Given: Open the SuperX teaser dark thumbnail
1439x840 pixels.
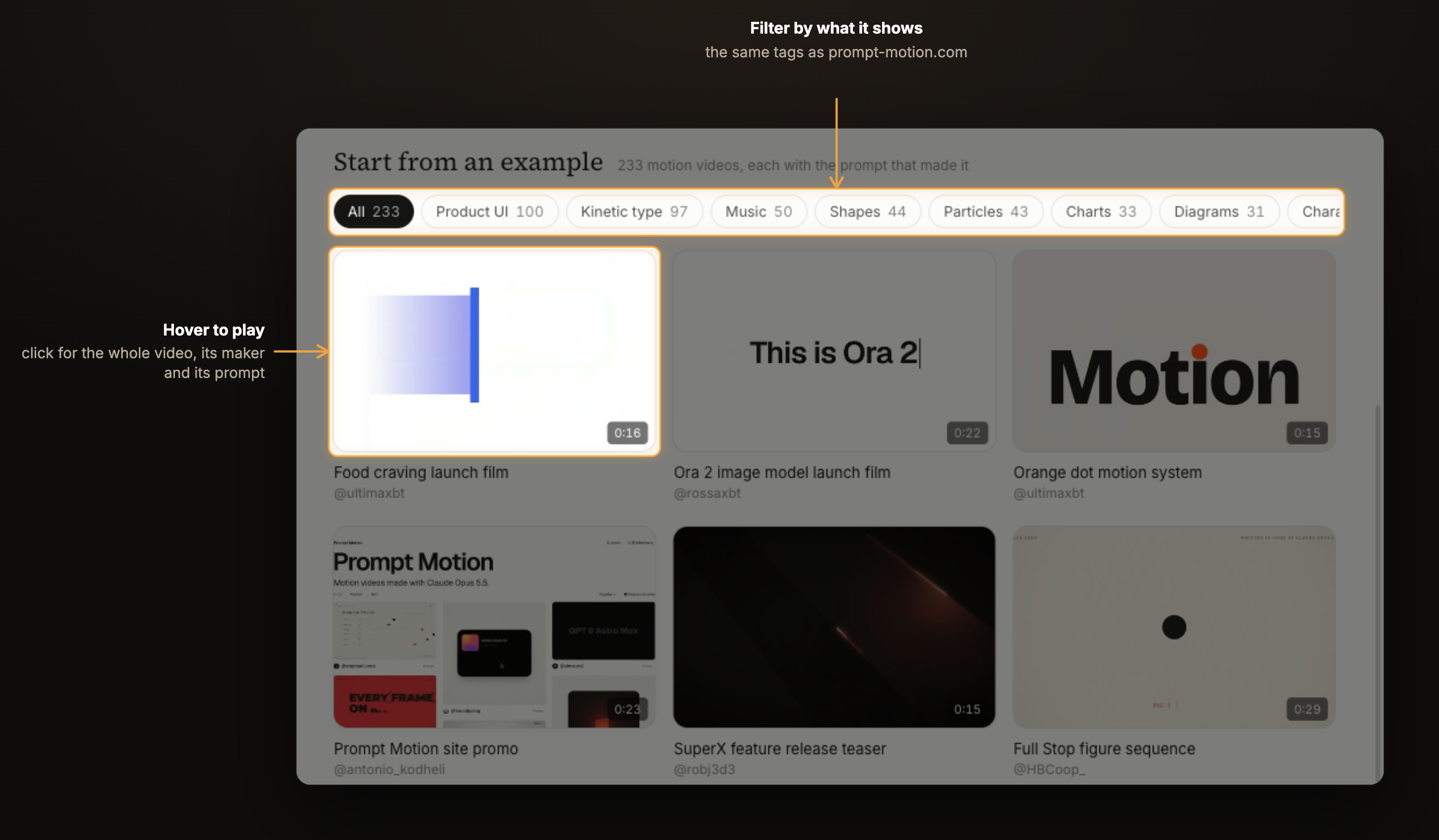Looking at the screenshot, I should pos(834,627).
